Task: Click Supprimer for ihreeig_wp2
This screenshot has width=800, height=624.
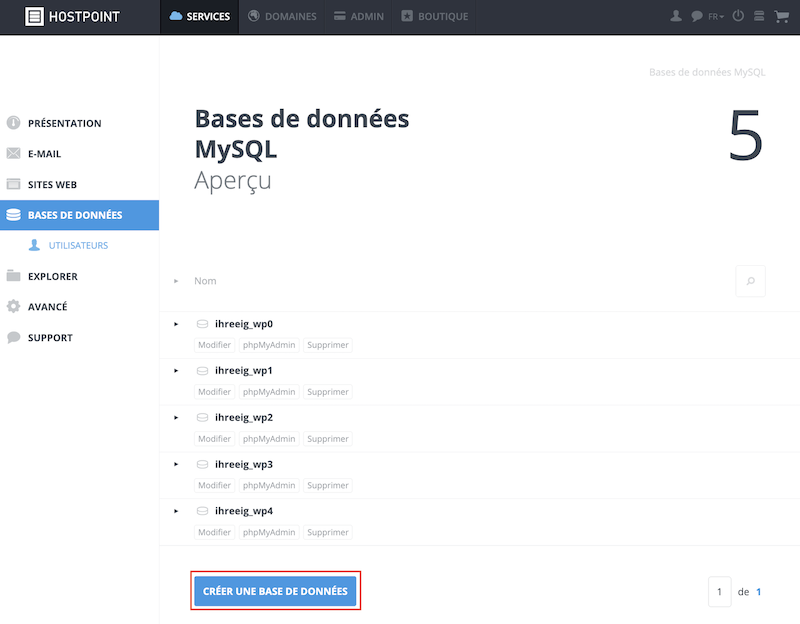Action: [x=328, y=439]
